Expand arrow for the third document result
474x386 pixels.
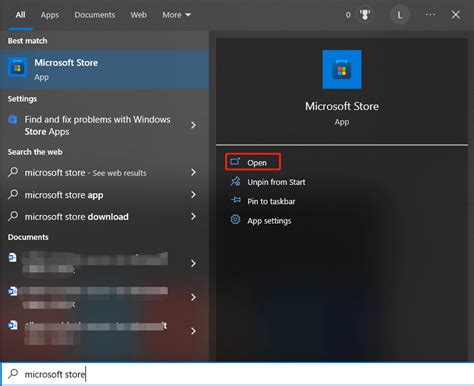point(193,331)
